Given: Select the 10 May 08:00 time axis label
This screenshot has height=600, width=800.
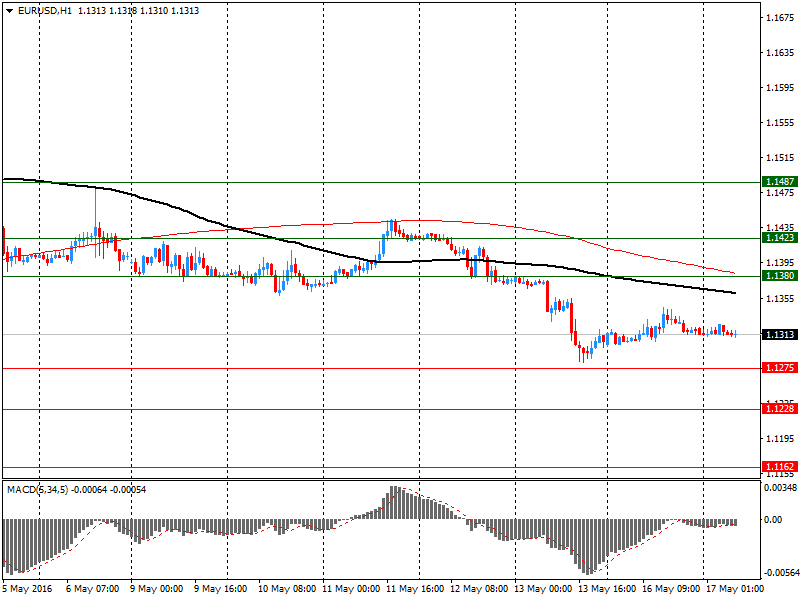Looking at the screenshot, I should click(x=287, y=589).
